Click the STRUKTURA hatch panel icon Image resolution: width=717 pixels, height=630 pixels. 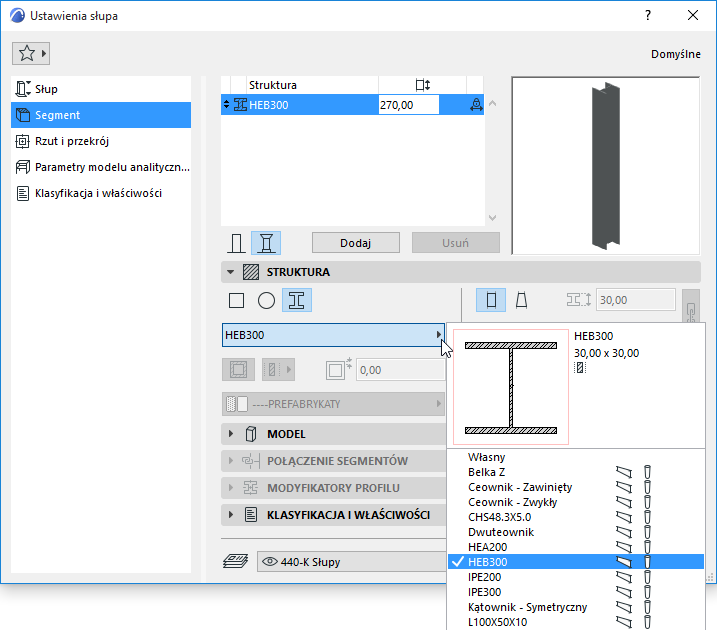click(251, 272)
